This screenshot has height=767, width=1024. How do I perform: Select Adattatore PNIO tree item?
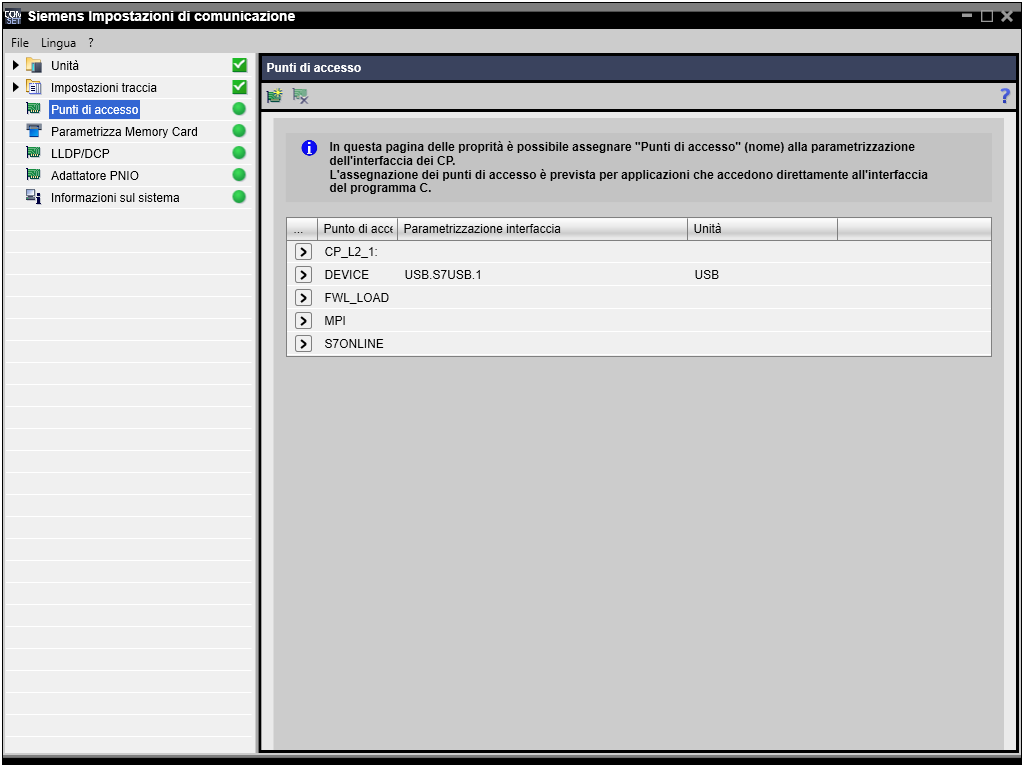point(95,175)
